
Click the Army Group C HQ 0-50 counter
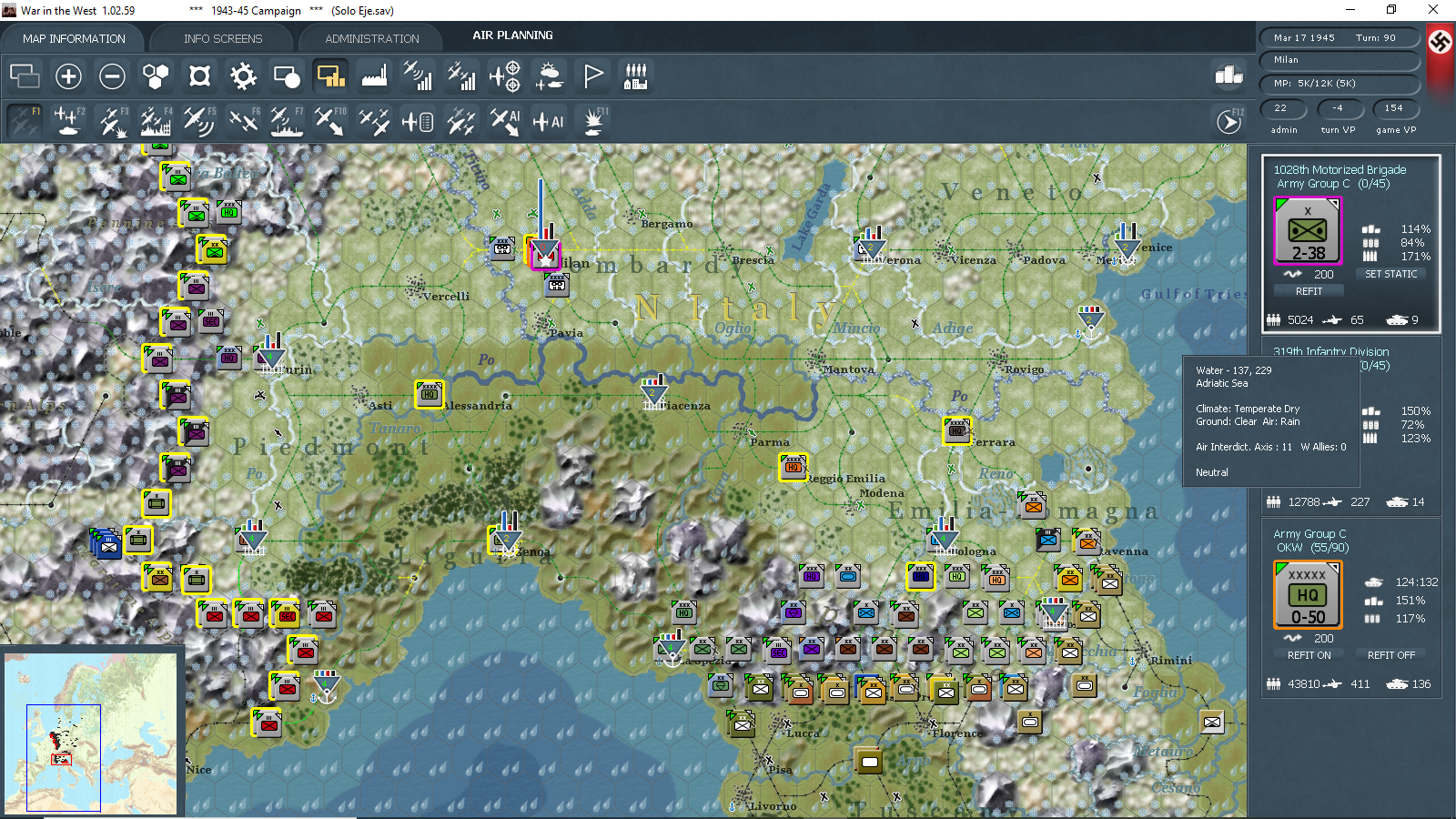1308,595
